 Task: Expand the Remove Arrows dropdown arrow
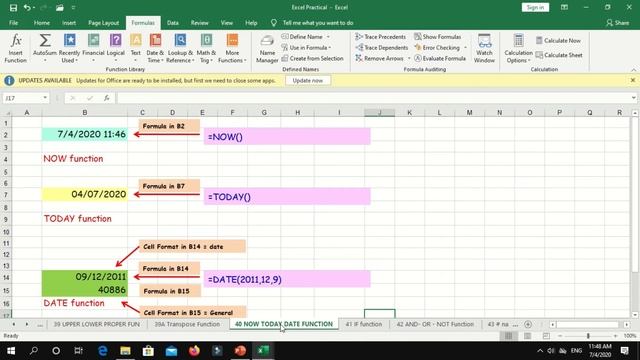(x=409, y=58)
